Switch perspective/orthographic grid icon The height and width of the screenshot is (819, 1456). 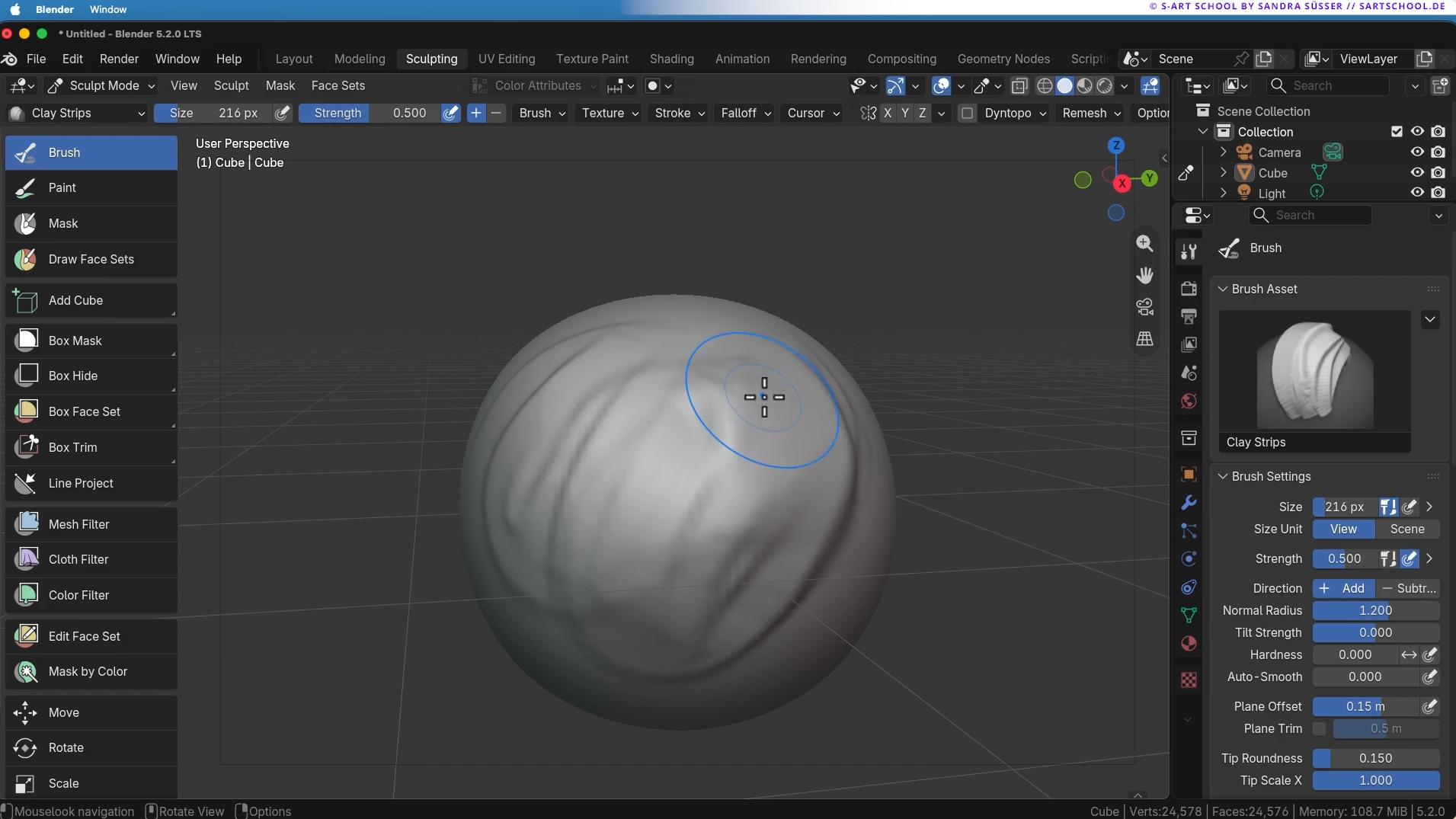click(x=1144, y=338)
